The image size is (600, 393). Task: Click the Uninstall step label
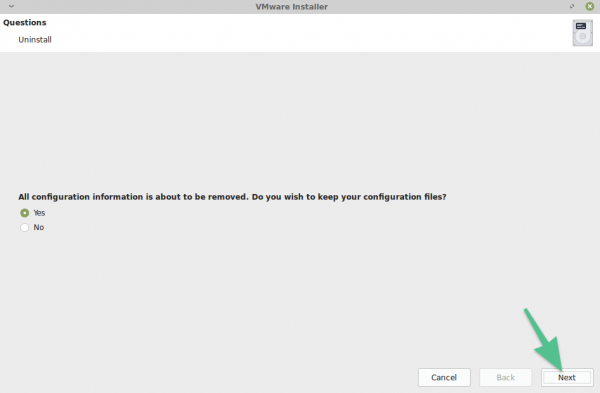[x=35, y=39]
